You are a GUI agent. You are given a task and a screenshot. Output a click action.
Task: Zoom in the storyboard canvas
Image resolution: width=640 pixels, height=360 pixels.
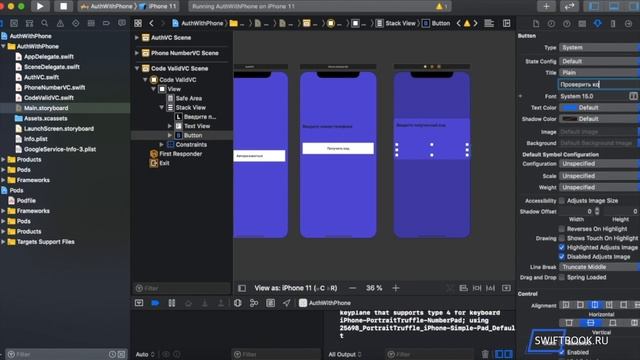click(396, 288)
